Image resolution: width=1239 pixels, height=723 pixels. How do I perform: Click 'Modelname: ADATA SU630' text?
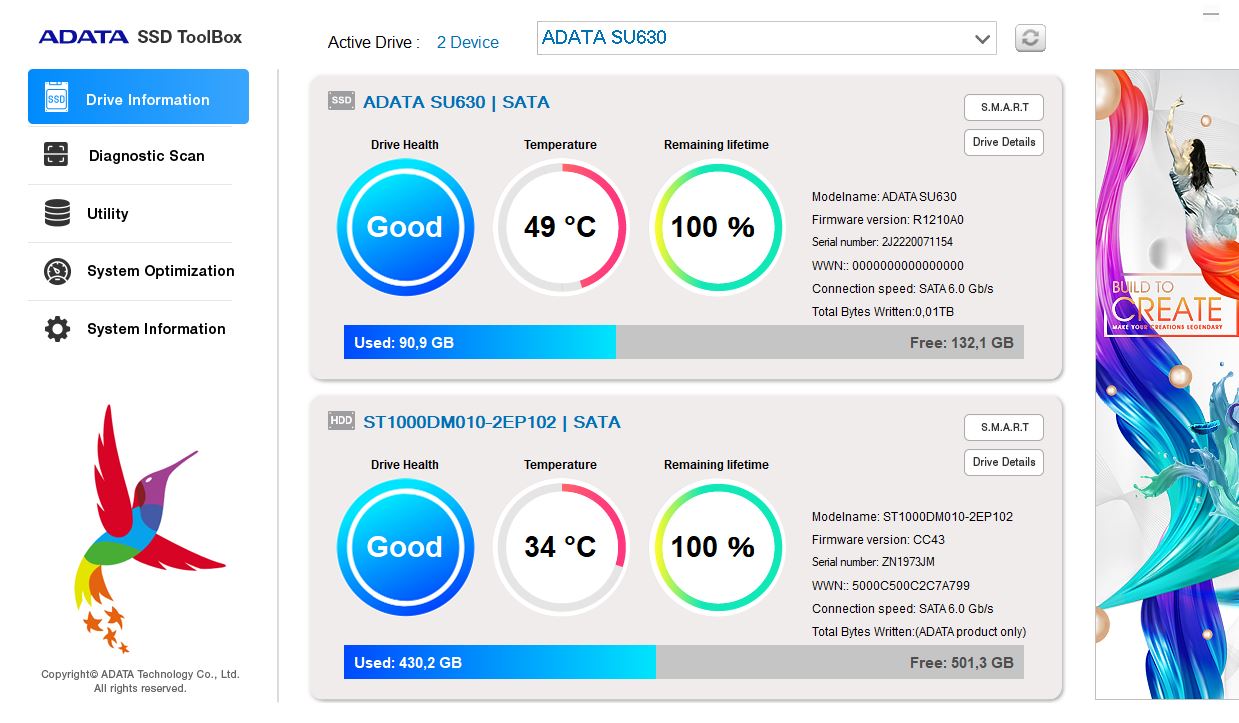pos(884,197)
